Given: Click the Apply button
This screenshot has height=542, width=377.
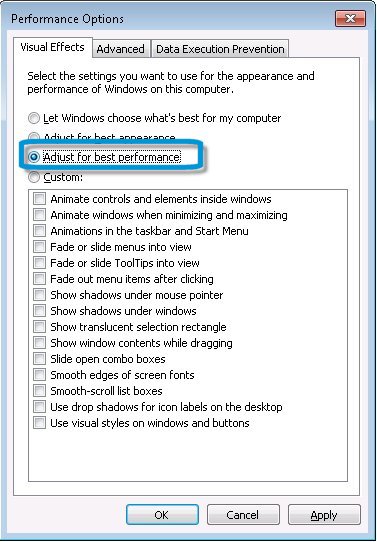Looking at the screenshot, I should coord(324,515).
